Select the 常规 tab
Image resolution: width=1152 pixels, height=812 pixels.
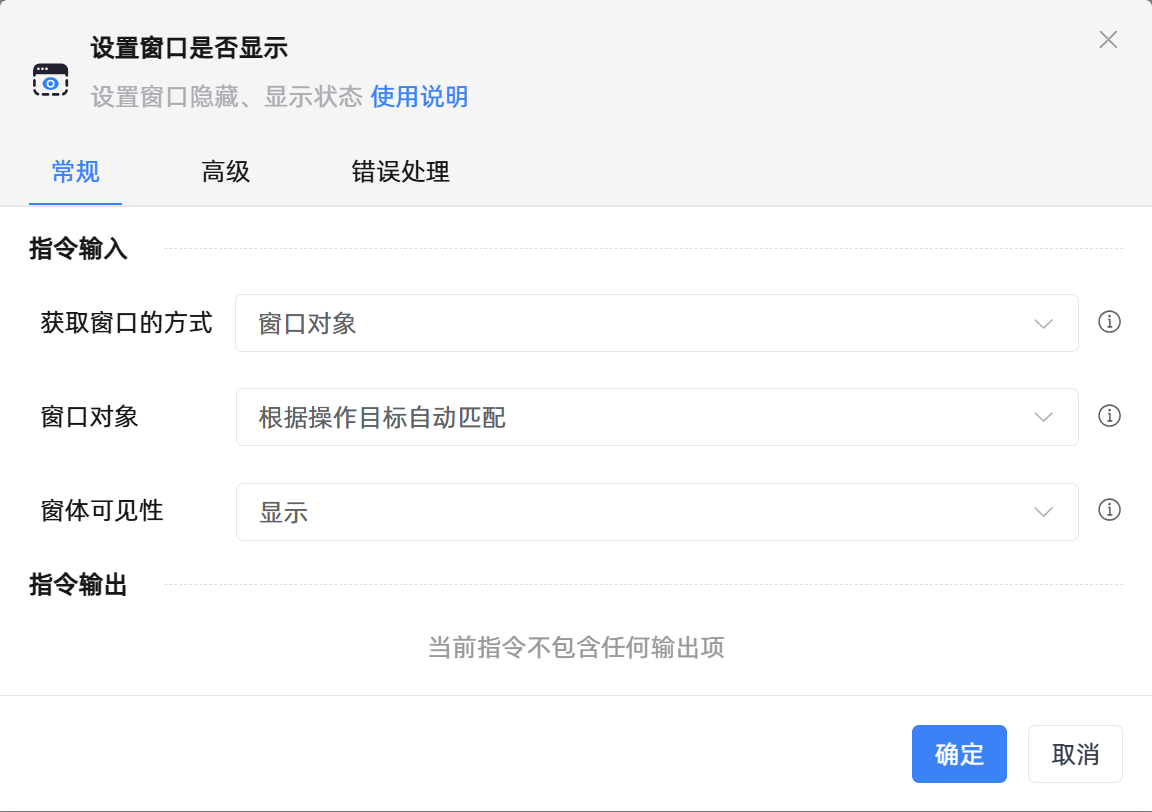pyautogui.click(x=75, y=172)
